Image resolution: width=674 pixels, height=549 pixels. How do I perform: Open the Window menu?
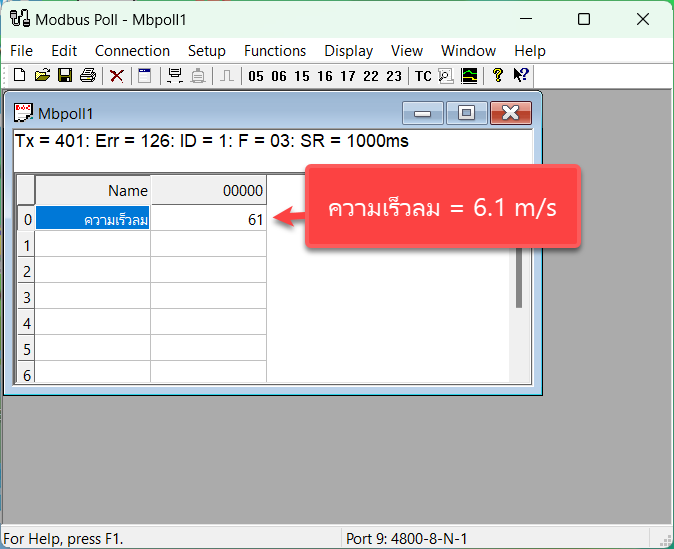click(x=469, y=51)
